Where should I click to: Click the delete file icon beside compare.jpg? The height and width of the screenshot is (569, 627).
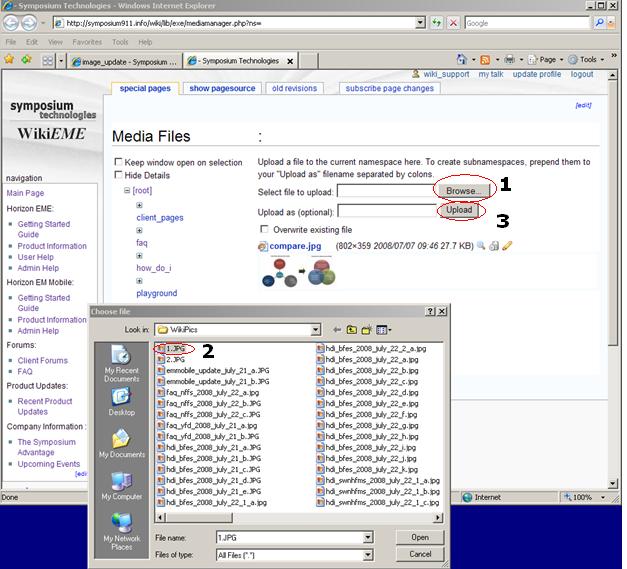(x=494, y=246)
